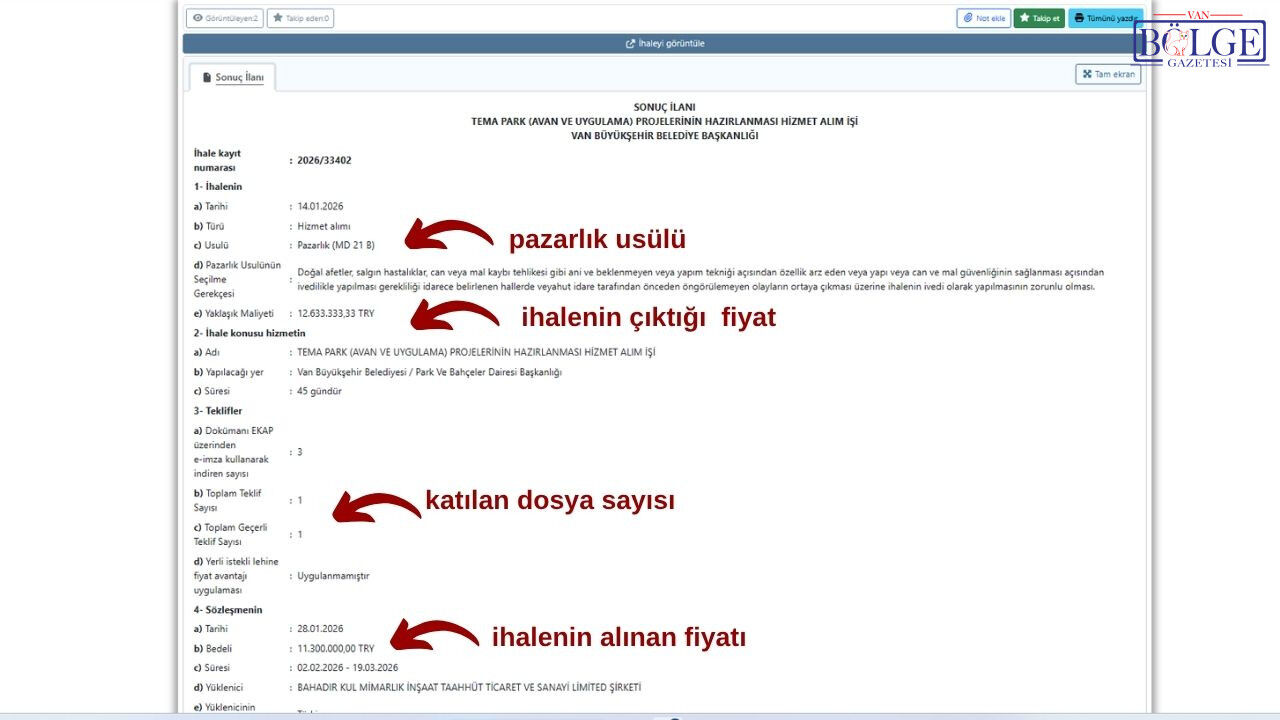Print all via Tümünü yazdır

pyautogui.click(x=1105, y=18)
